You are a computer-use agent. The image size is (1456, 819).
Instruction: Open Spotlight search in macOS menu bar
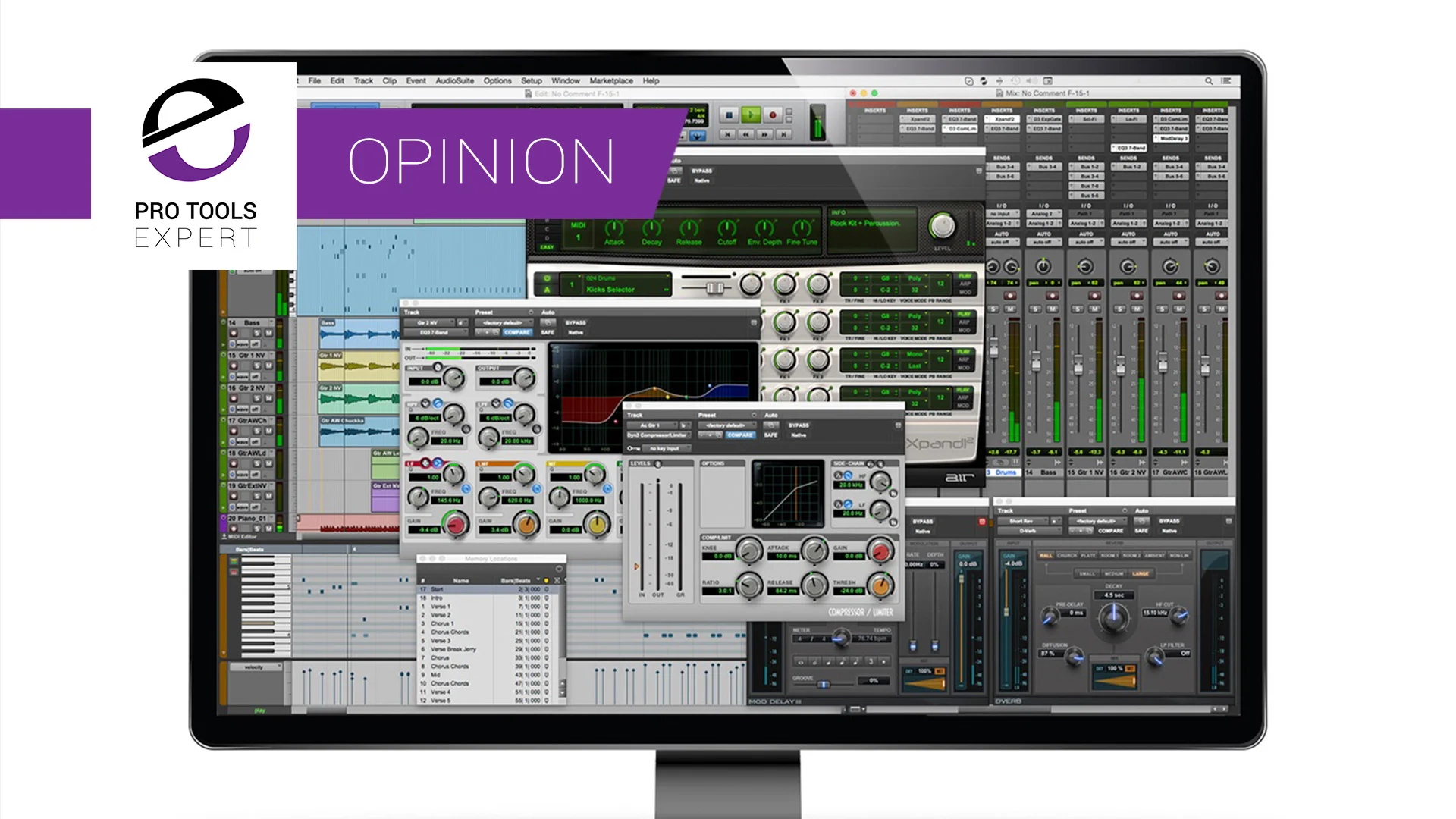click(x=1209, y=81)
